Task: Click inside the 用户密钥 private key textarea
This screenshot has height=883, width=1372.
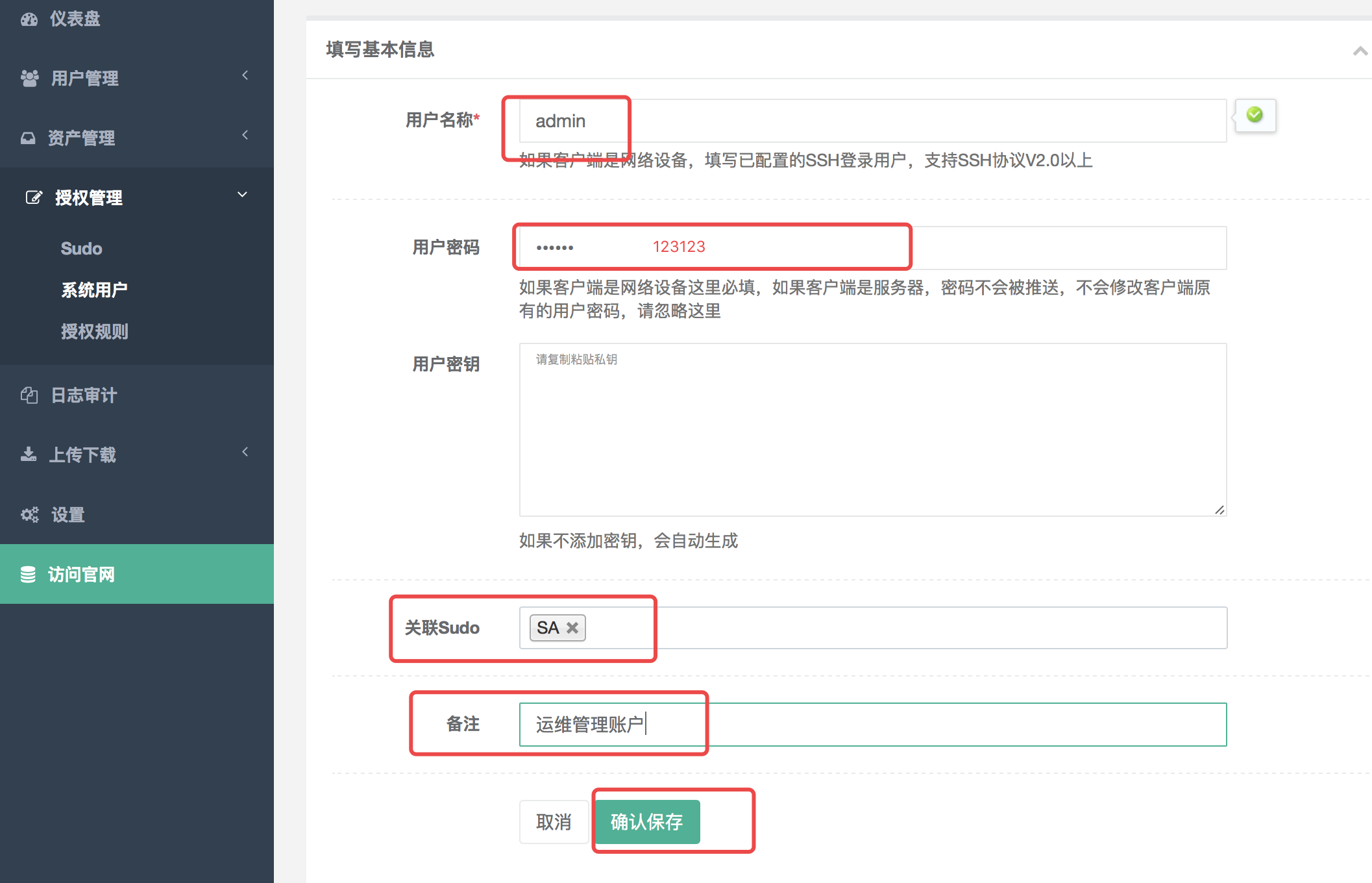Action: [872, 430]
